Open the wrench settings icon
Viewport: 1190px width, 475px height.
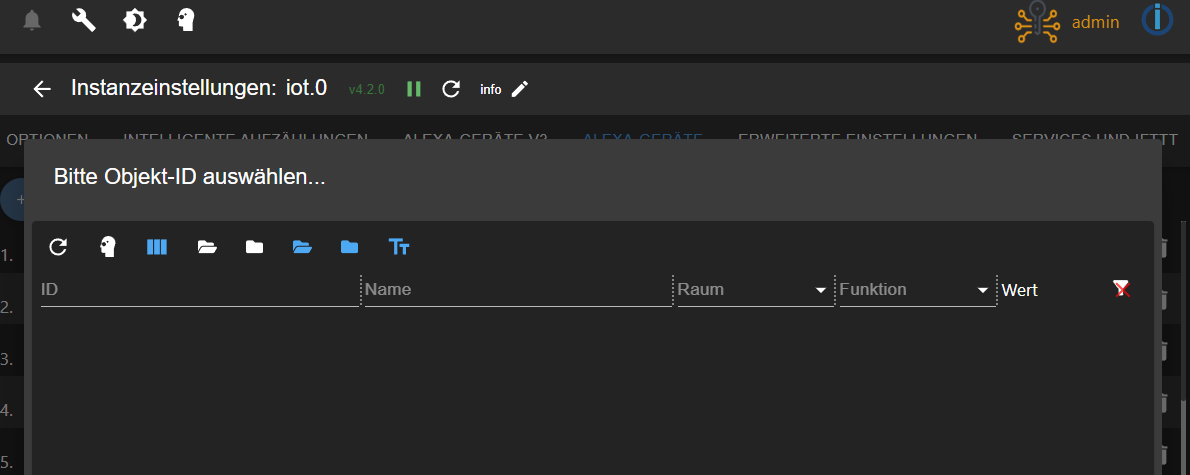(x=84, y=20)
